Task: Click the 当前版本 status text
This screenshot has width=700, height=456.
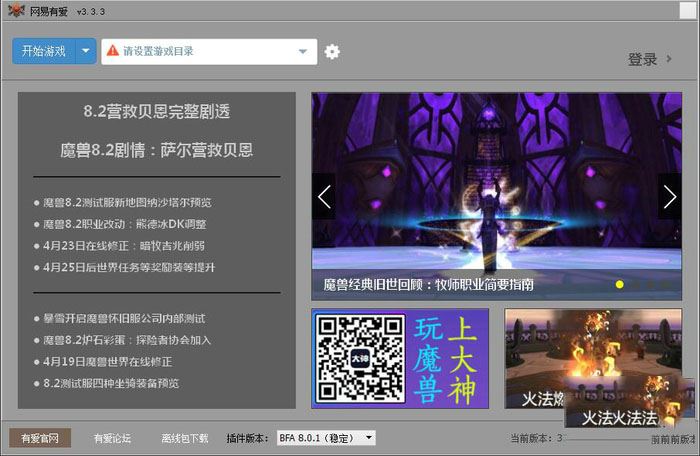Action: click(x=536, y=438)
